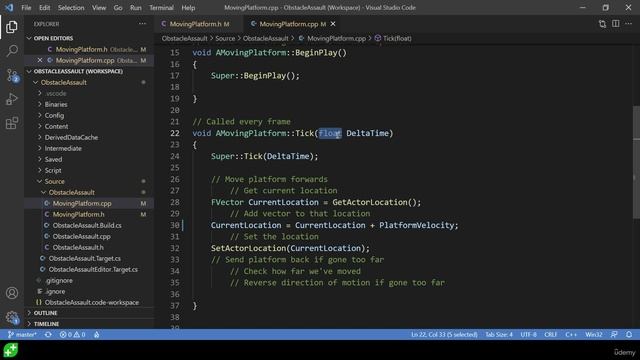Image resolution: width=640 pixels, height=360 pixels.
Task: Open the Explorer view in activity bar
Action: [12, 27]
